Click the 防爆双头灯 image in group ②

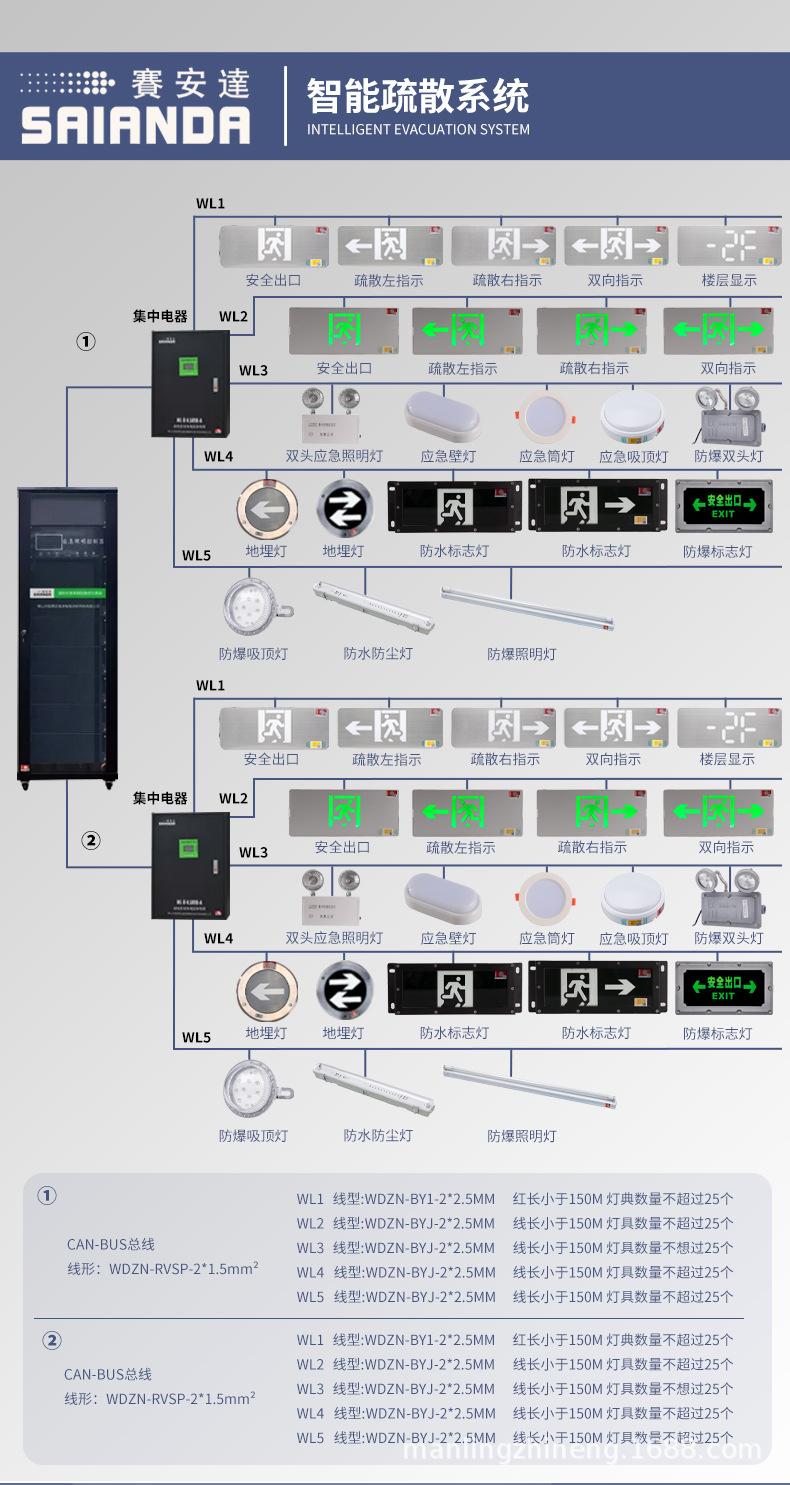[729, 897]
